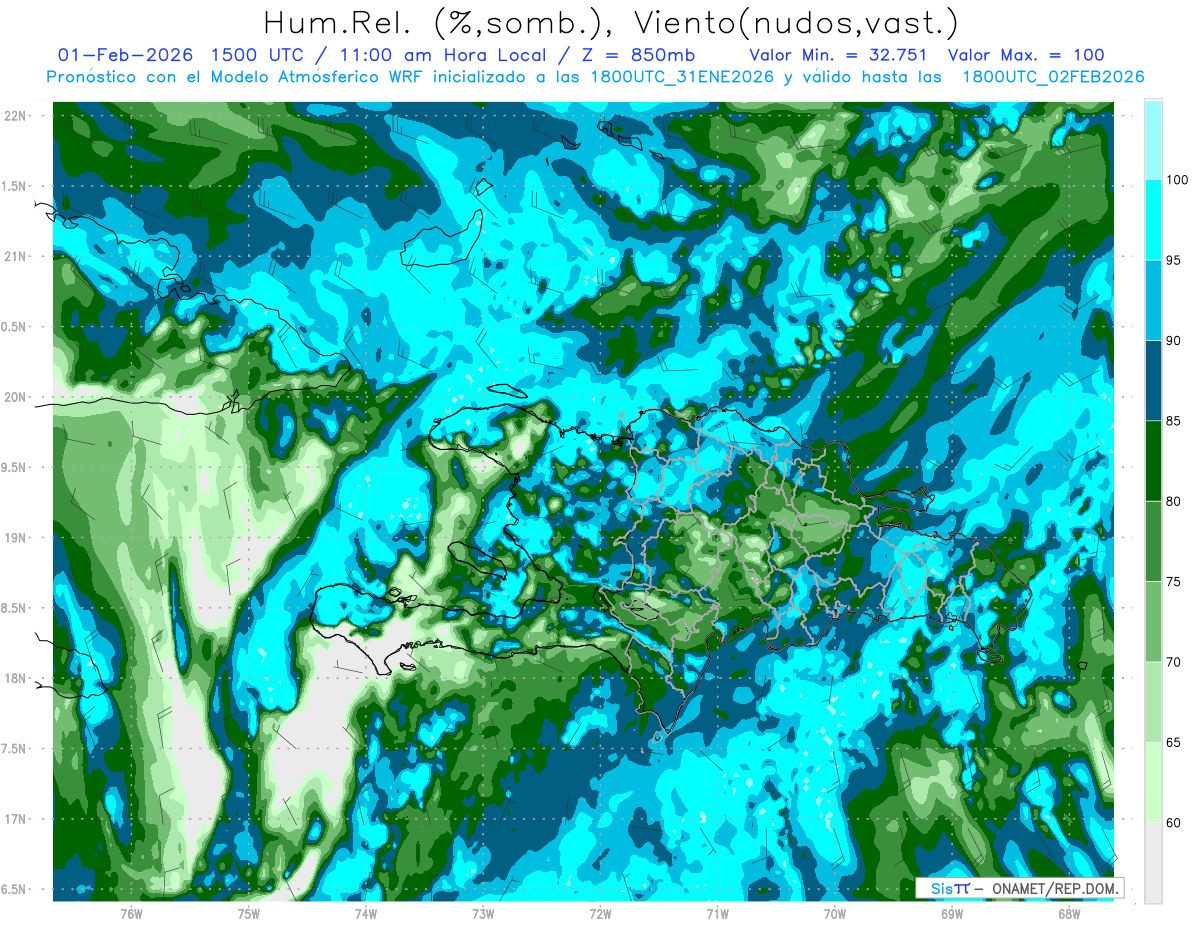Click the '73W' longitude label
This screenshot has height=927, width=1200.
[x=483, y=913]
